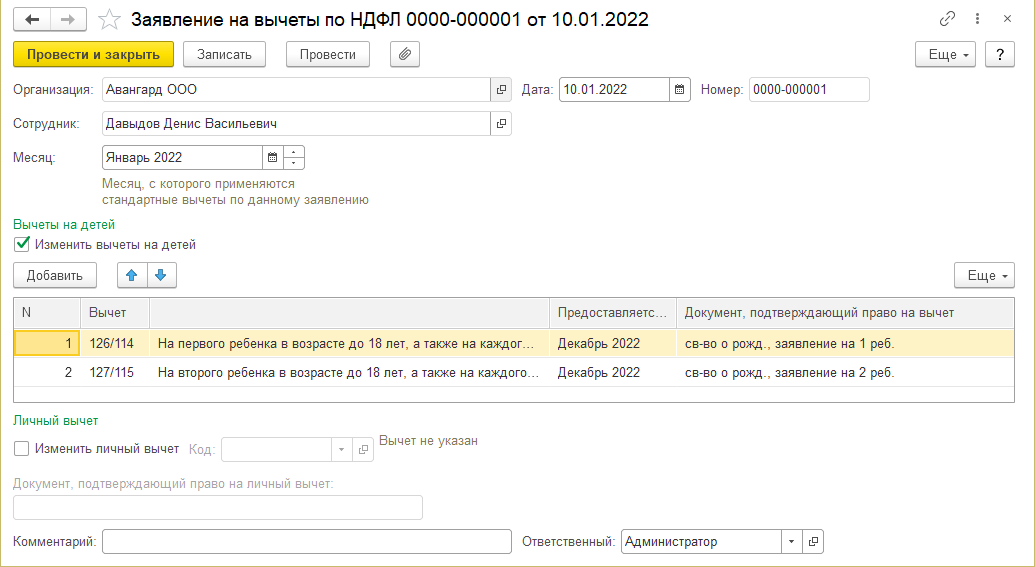Copy the document link with chain icon

[x=947, y=19]
